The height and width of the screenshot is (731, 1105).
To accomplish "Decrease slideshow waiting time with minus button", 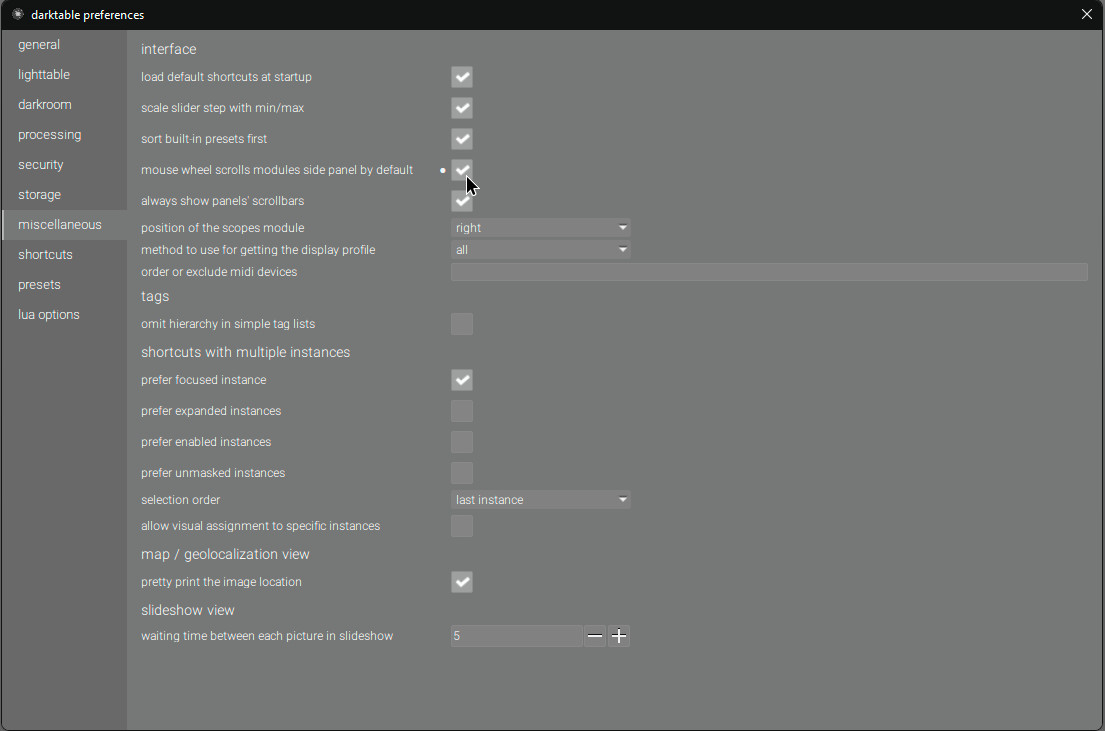I will (x=595, y=635).
